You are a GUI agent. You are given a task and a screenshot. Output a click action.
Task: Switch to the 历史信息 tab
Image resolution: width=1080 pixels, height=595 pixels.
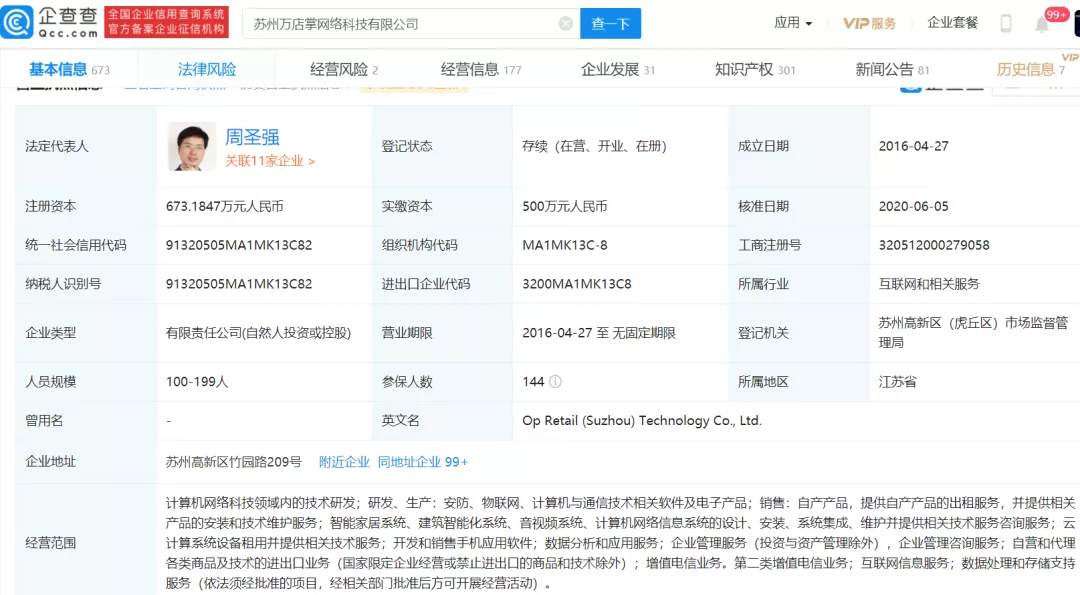coord(1031,69)
